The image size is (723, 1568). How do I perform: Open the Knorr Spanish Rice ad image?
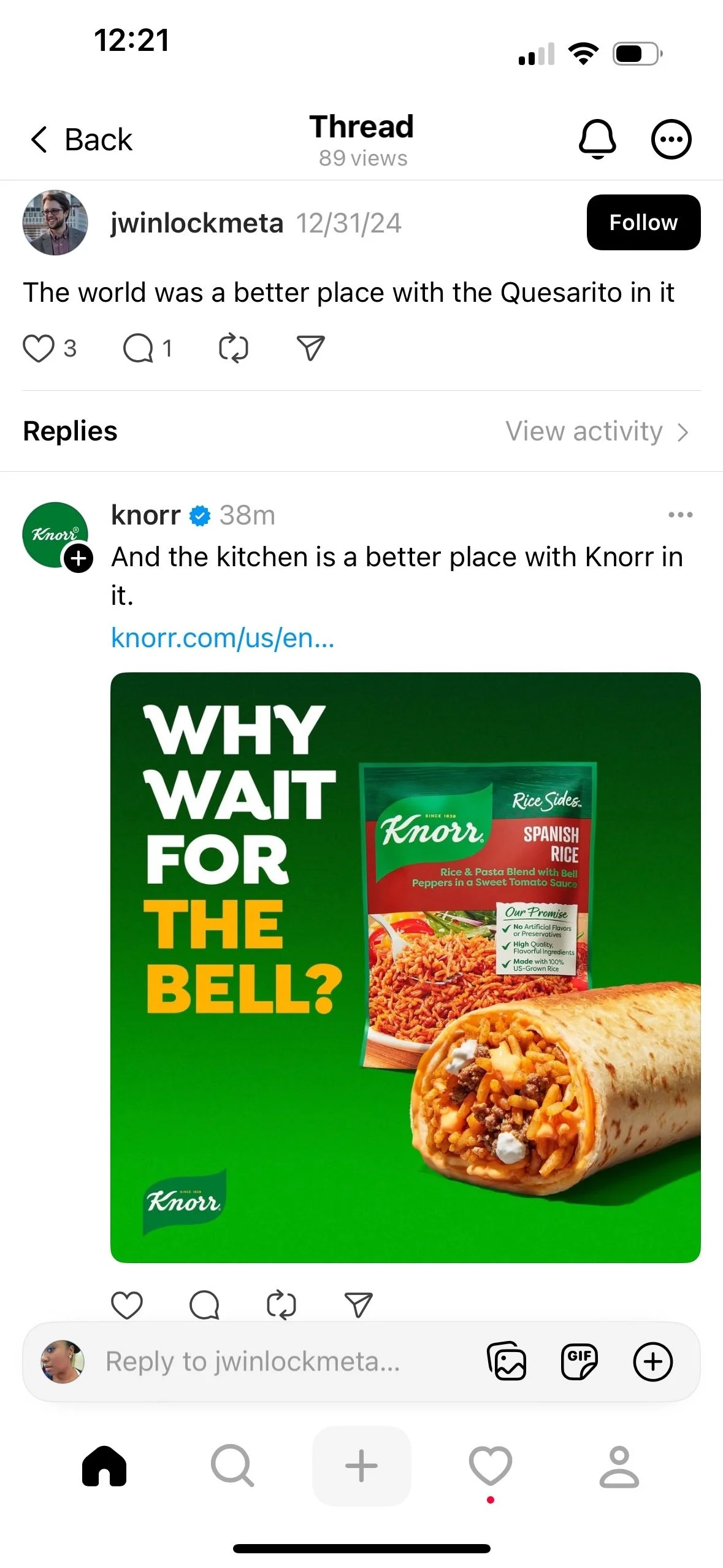point(405,967)
